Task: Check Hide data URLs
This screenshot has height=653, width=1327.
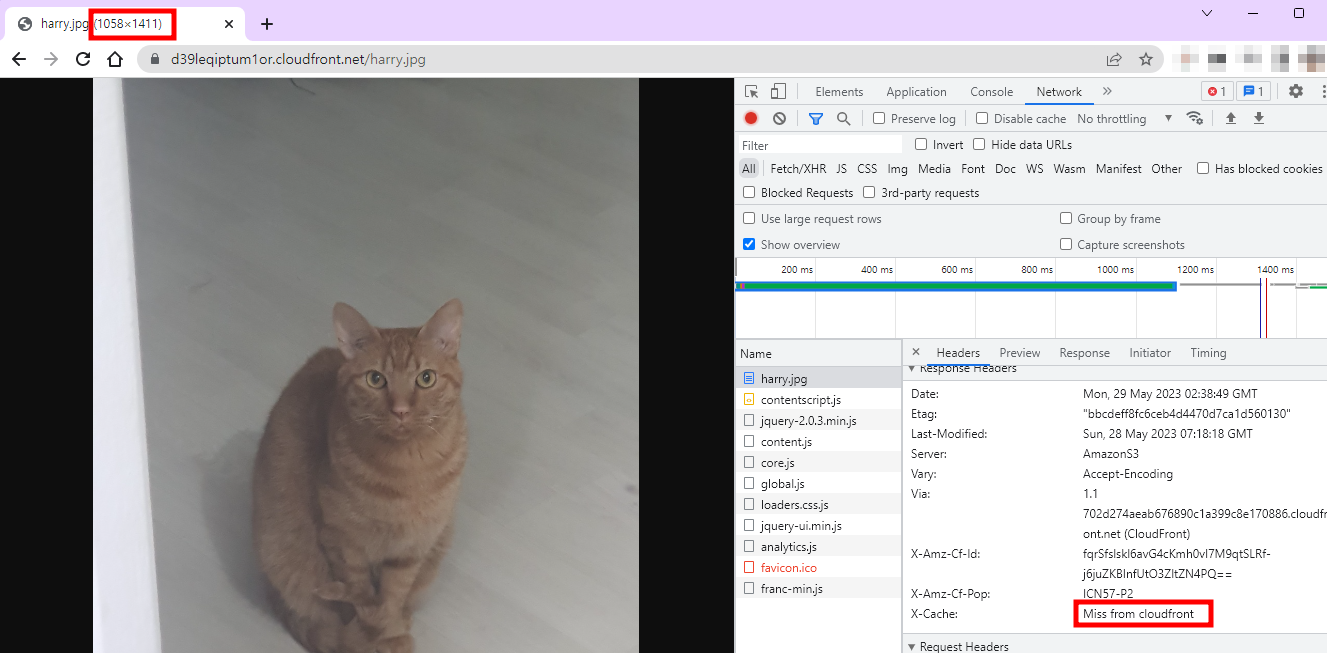Action: click(x=979, y=144)
